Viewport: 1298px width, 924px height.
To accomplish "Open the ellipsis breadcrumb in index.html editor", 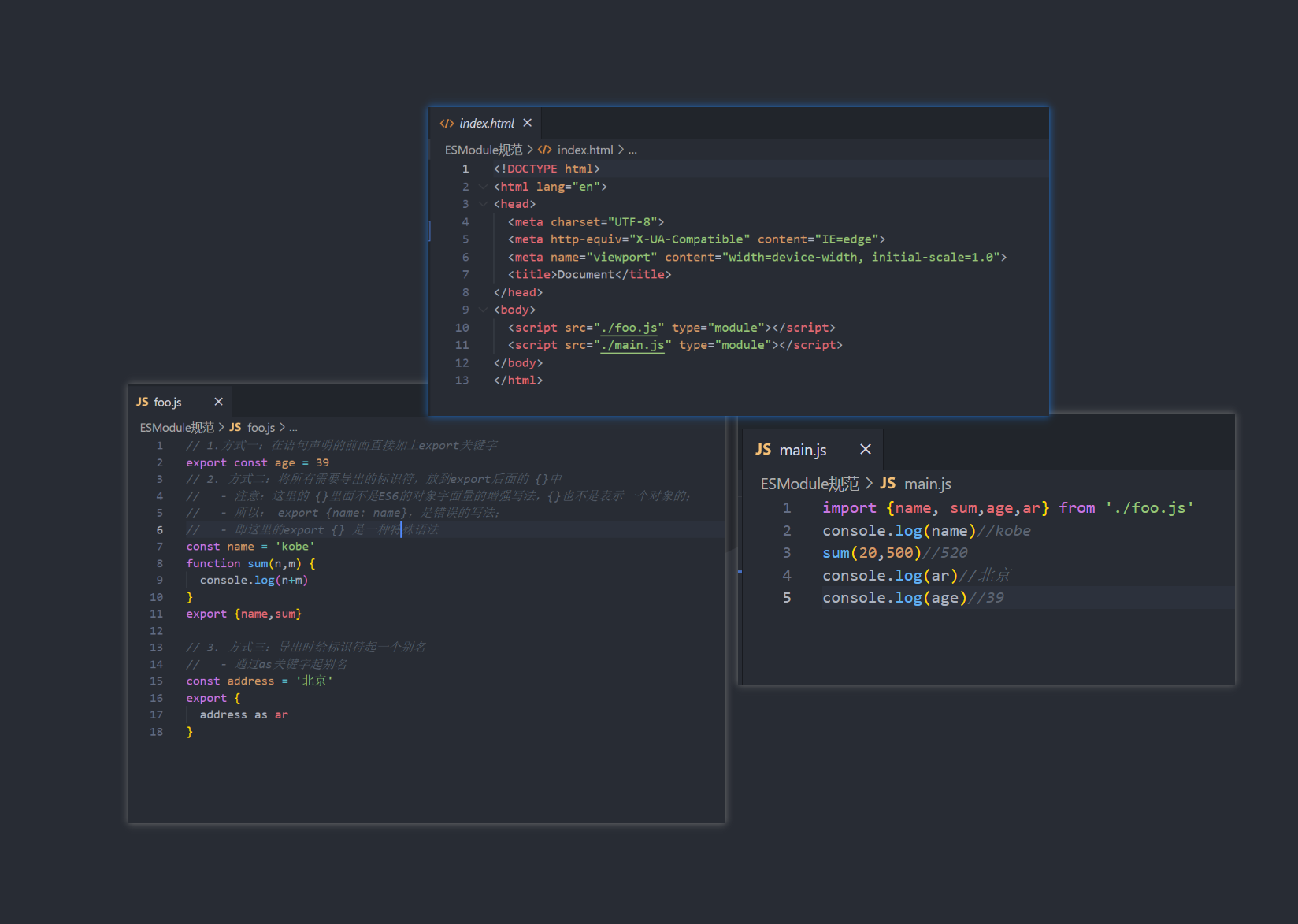I will (x=632, y=150).
